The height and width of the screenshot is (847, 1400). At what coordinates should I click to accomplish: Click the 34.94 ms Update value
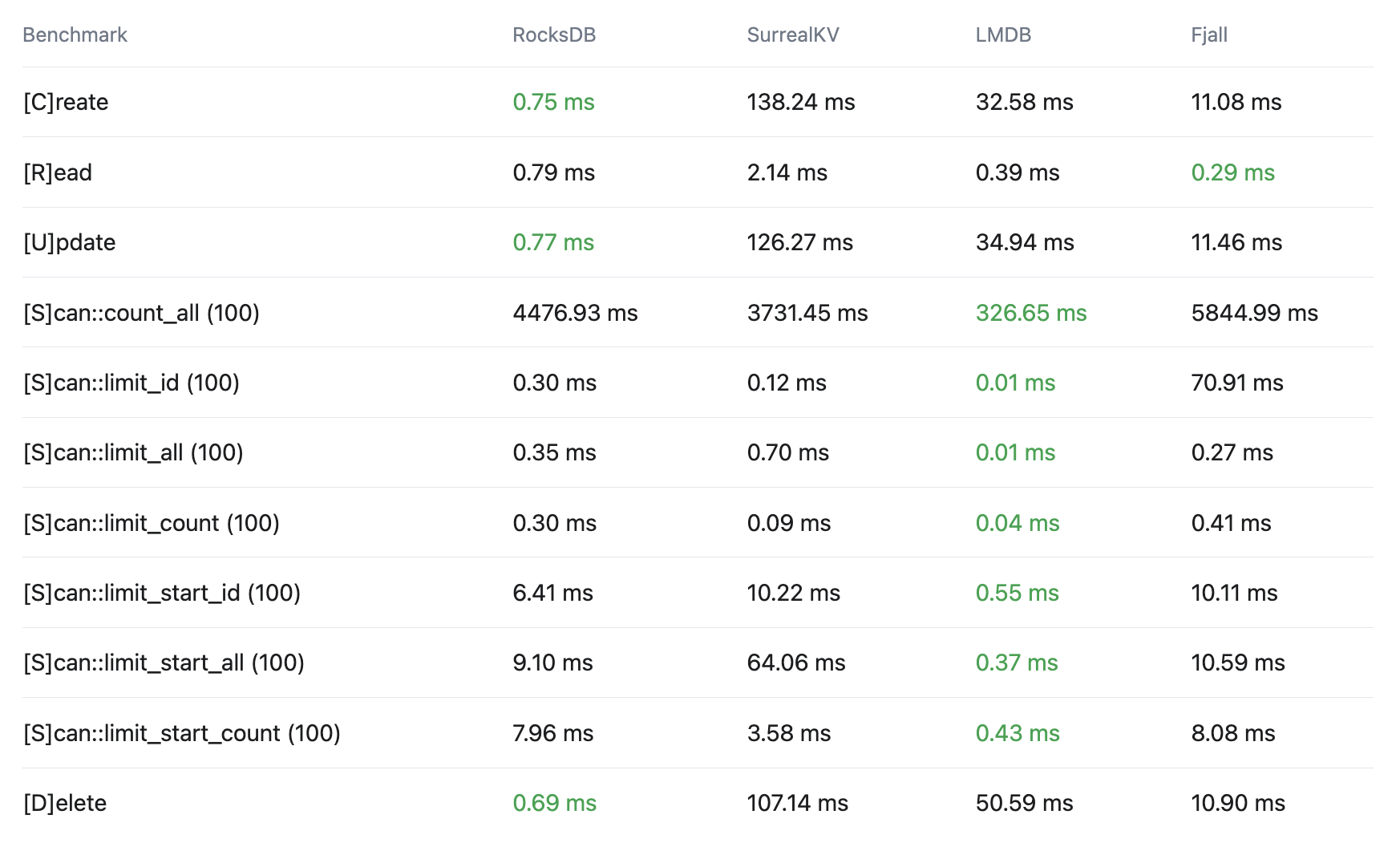pyautogui.click(x=1025, y=242)
